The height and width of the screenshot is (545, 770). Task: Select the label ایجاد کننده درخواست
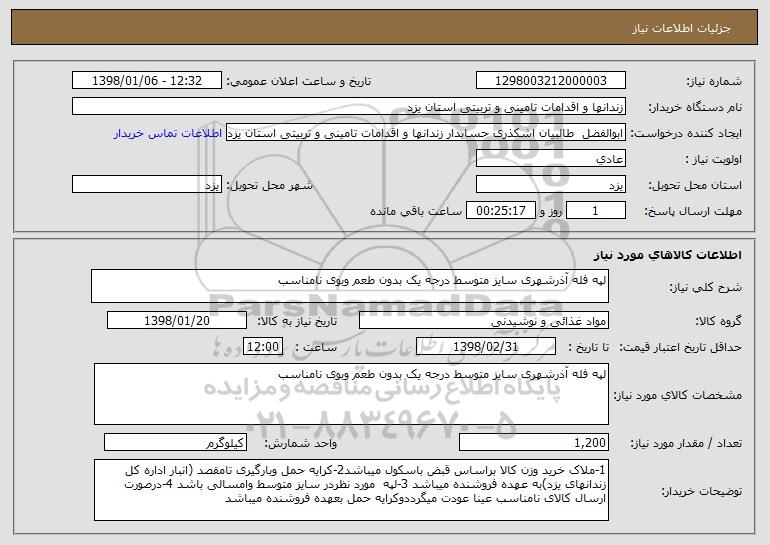686,133
